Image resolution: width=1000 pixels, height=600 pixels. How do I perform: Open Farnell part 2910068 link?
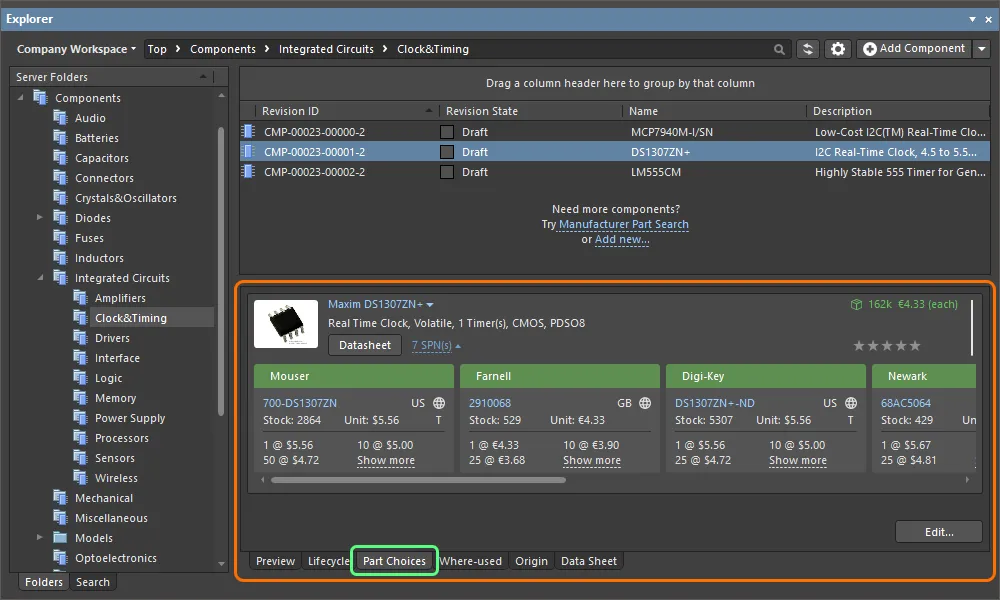[x=490, y=403]
